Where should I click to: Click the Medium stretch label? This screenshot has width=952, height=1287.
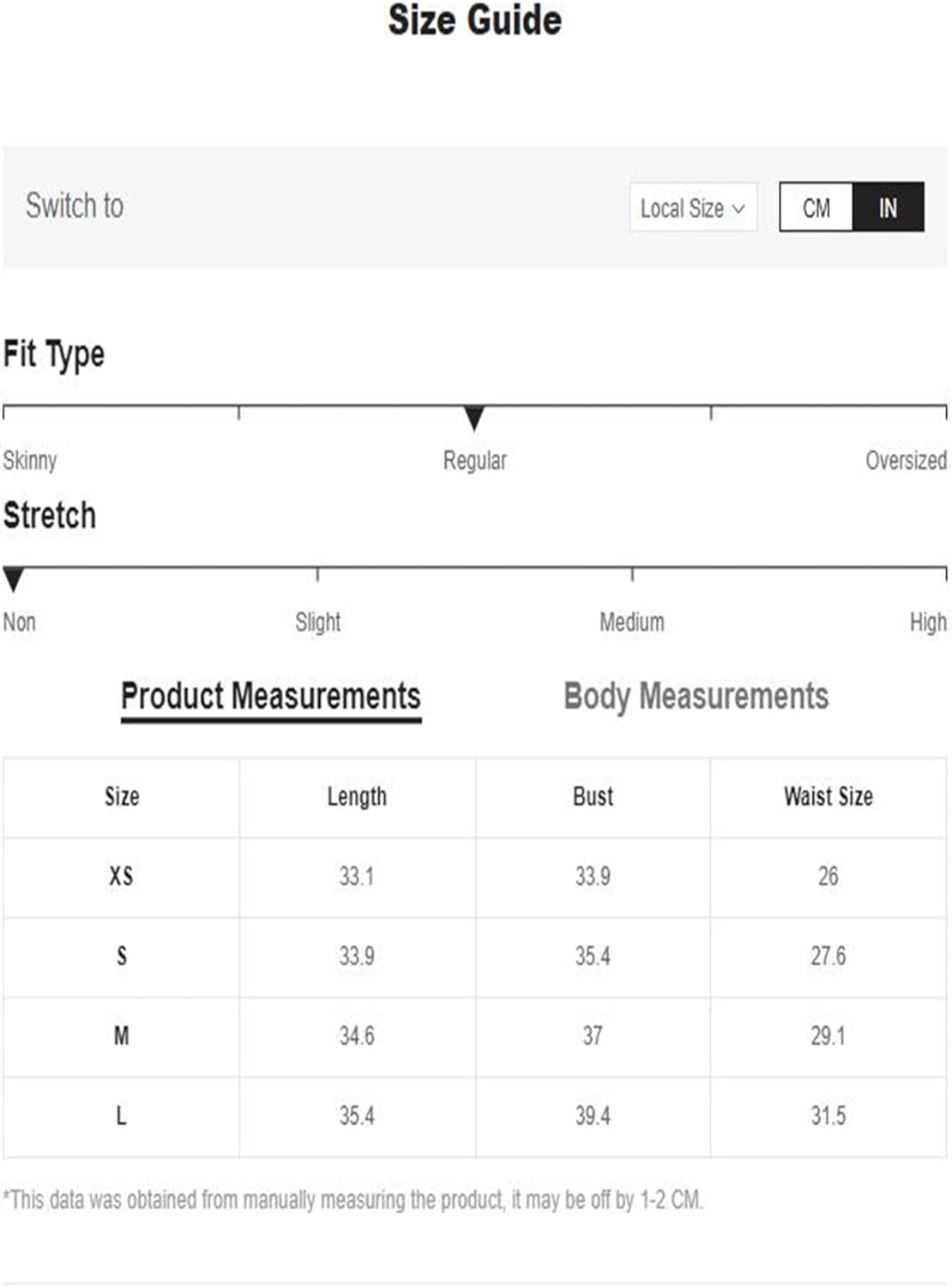[x=632, y=622]
